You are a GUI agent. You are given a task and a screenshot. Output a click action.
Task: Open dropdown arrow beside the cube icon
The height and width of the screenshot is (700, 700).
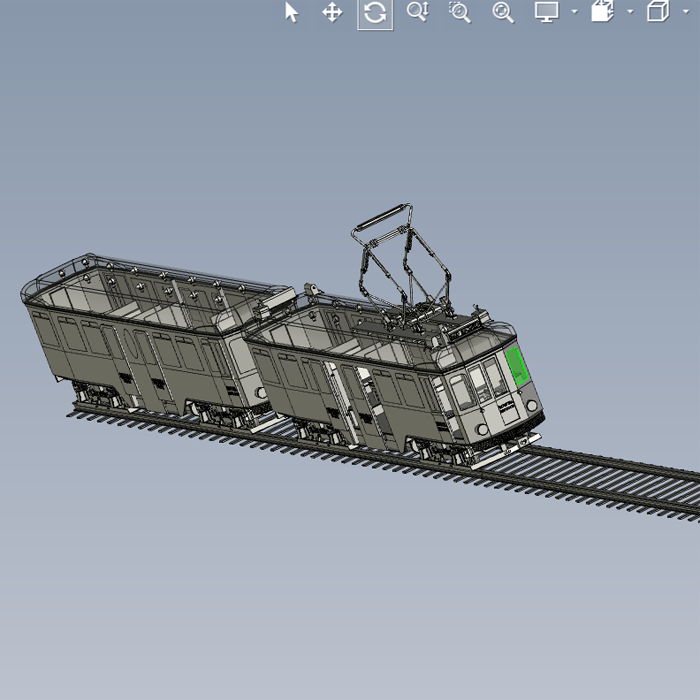pyautogui.click(x=686, y=12)
